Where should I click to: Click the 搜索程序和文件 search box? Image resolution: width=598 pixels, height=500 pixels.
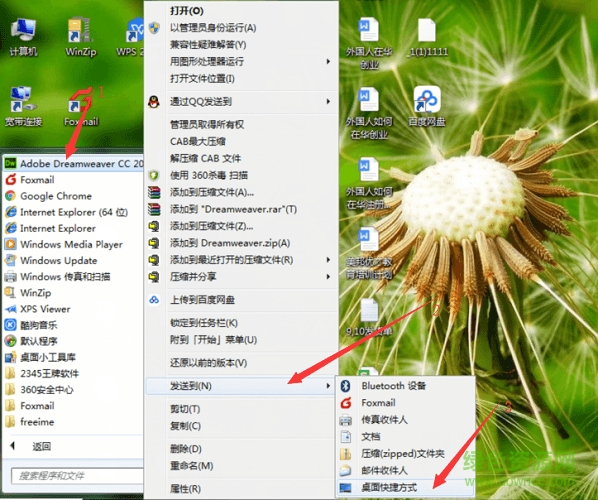coord(77,476)
